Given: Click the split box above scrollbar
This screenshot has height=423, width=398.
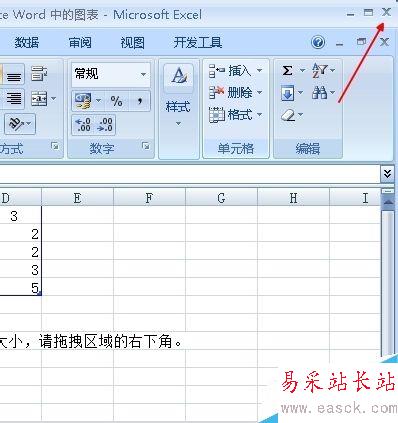Looking at the screenshot, I should [388, 191].
